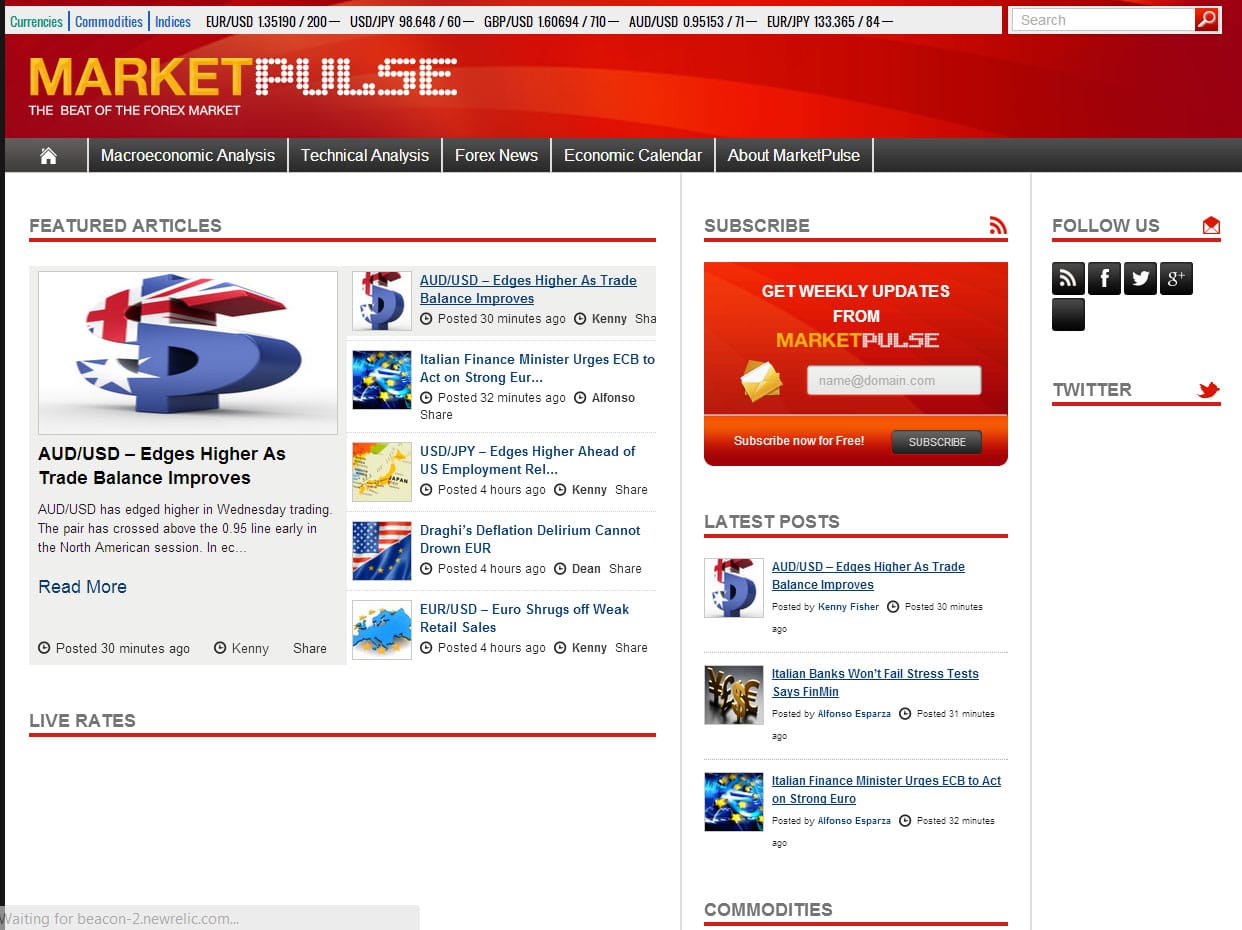This screenshot has height=930, width=1242.
Task: Click the Twitter bird icon beside Twitter heading
Action: point(1209,389)
